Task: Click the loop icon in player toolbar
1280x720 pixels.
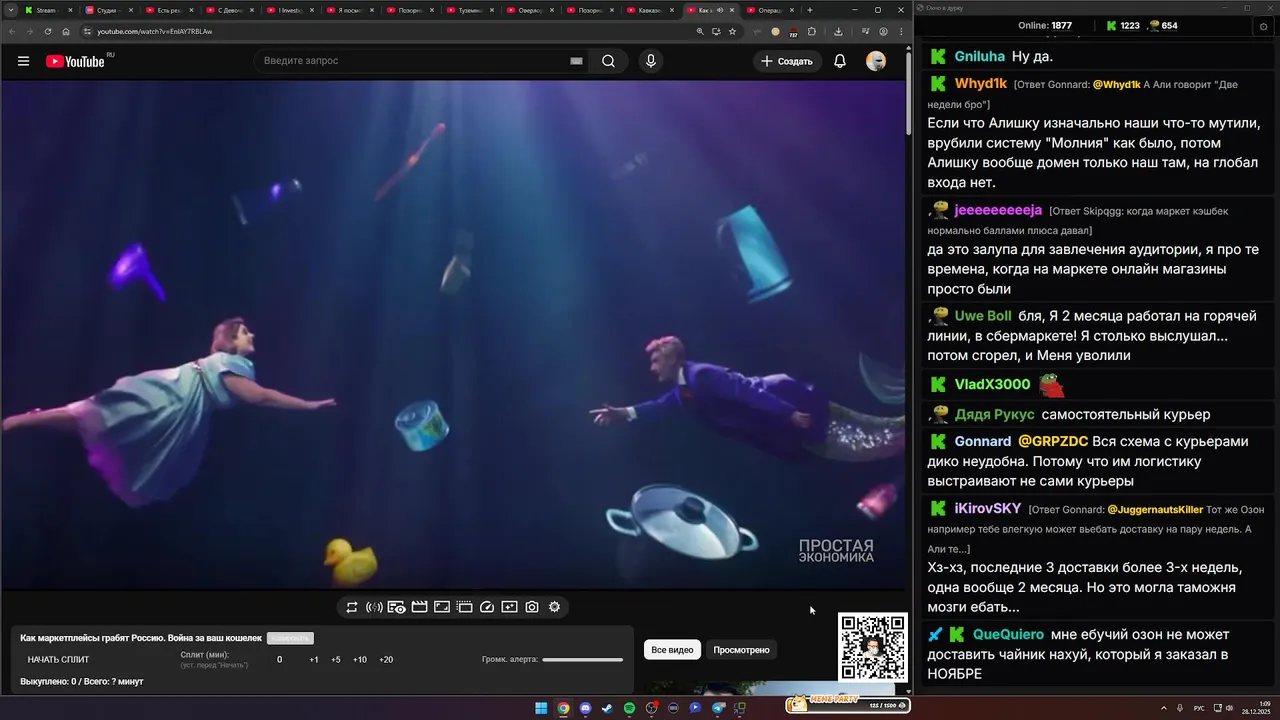Action: (x=352, y=607)
